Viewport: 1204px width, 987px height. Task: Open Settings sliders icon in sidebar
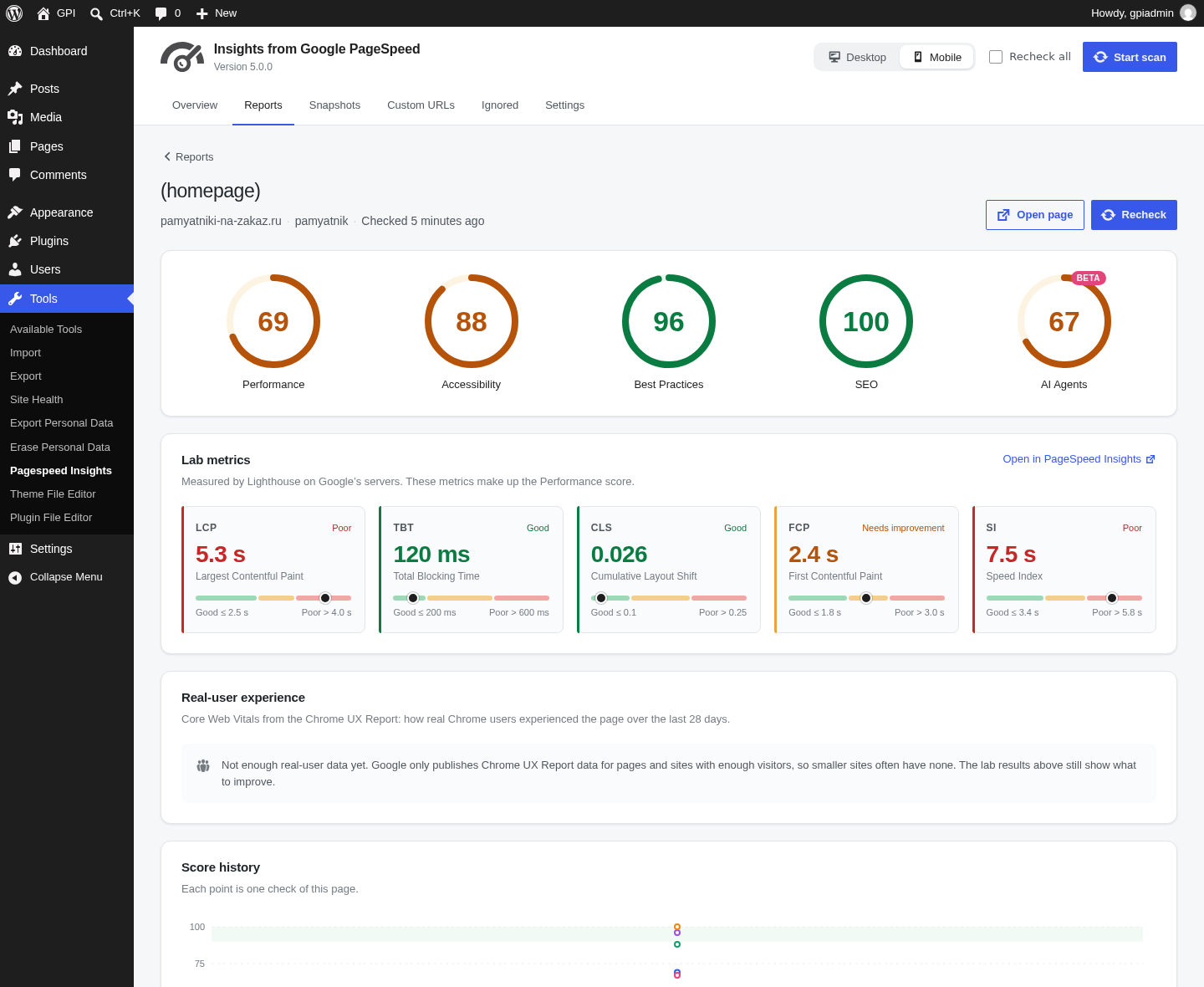click(15, 549)
